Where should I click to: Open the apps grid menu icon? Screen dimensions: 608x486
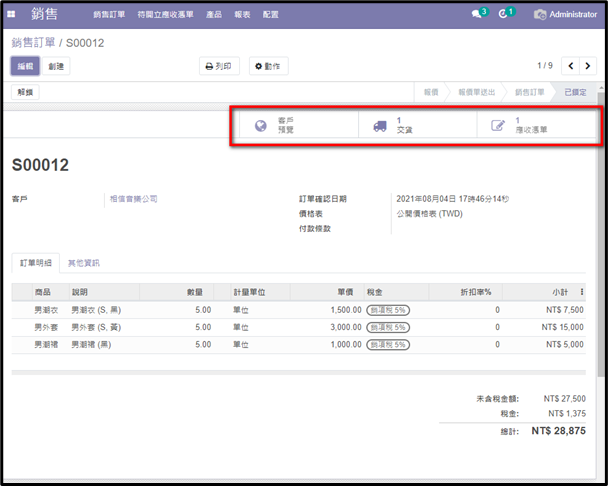point(11,14)
